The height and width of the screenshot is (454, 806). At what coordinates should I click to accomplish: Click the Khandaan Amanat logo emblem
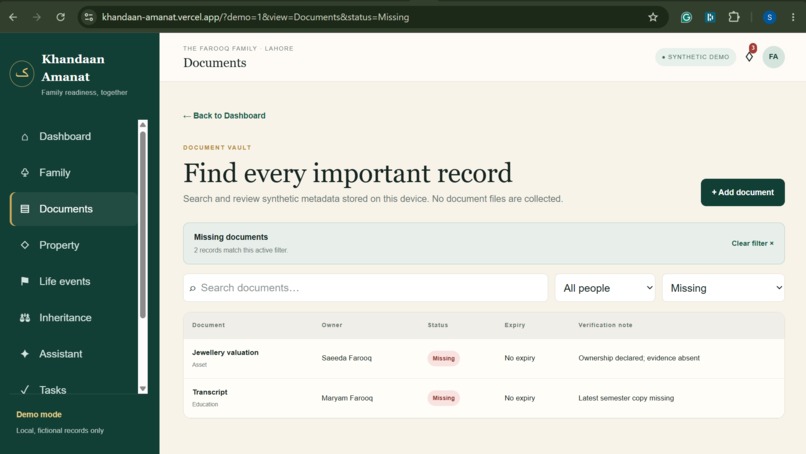[22, 74]
